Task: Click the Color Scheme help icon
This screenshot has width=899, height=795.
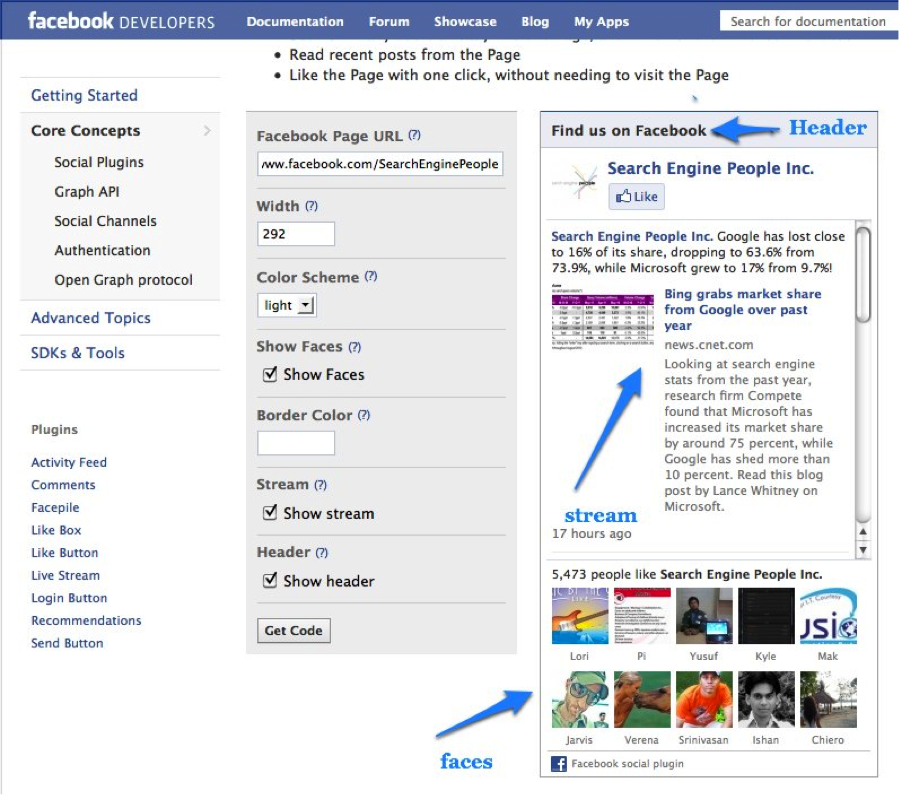Action: point(371,276)
